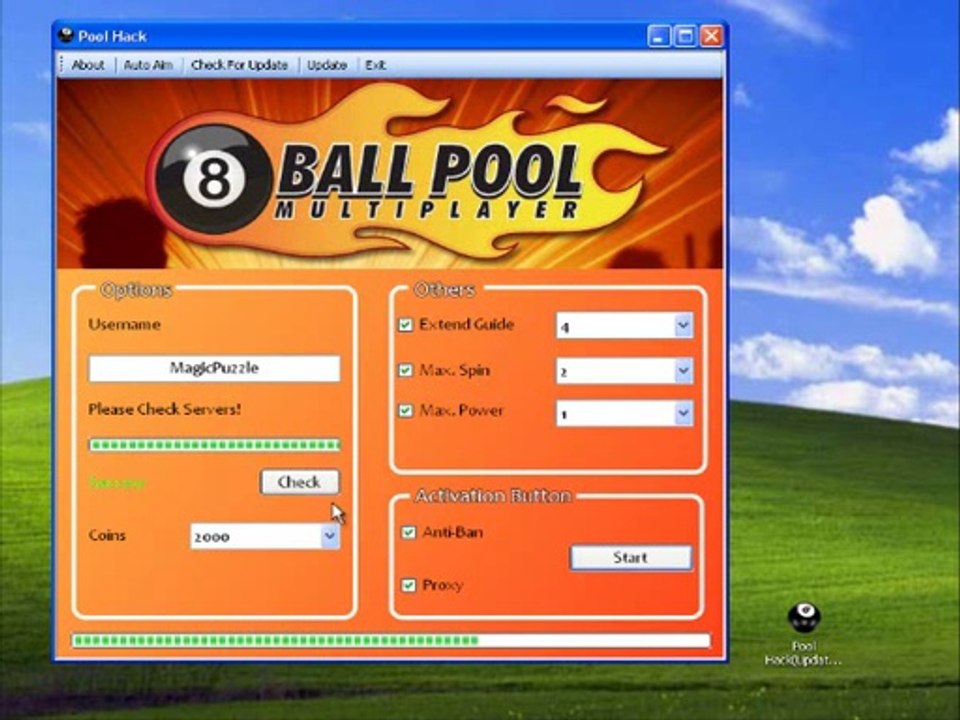960x720 pixels.
Task: Expand the Coins dropdown showing 2000
Action: click(329, 537)
